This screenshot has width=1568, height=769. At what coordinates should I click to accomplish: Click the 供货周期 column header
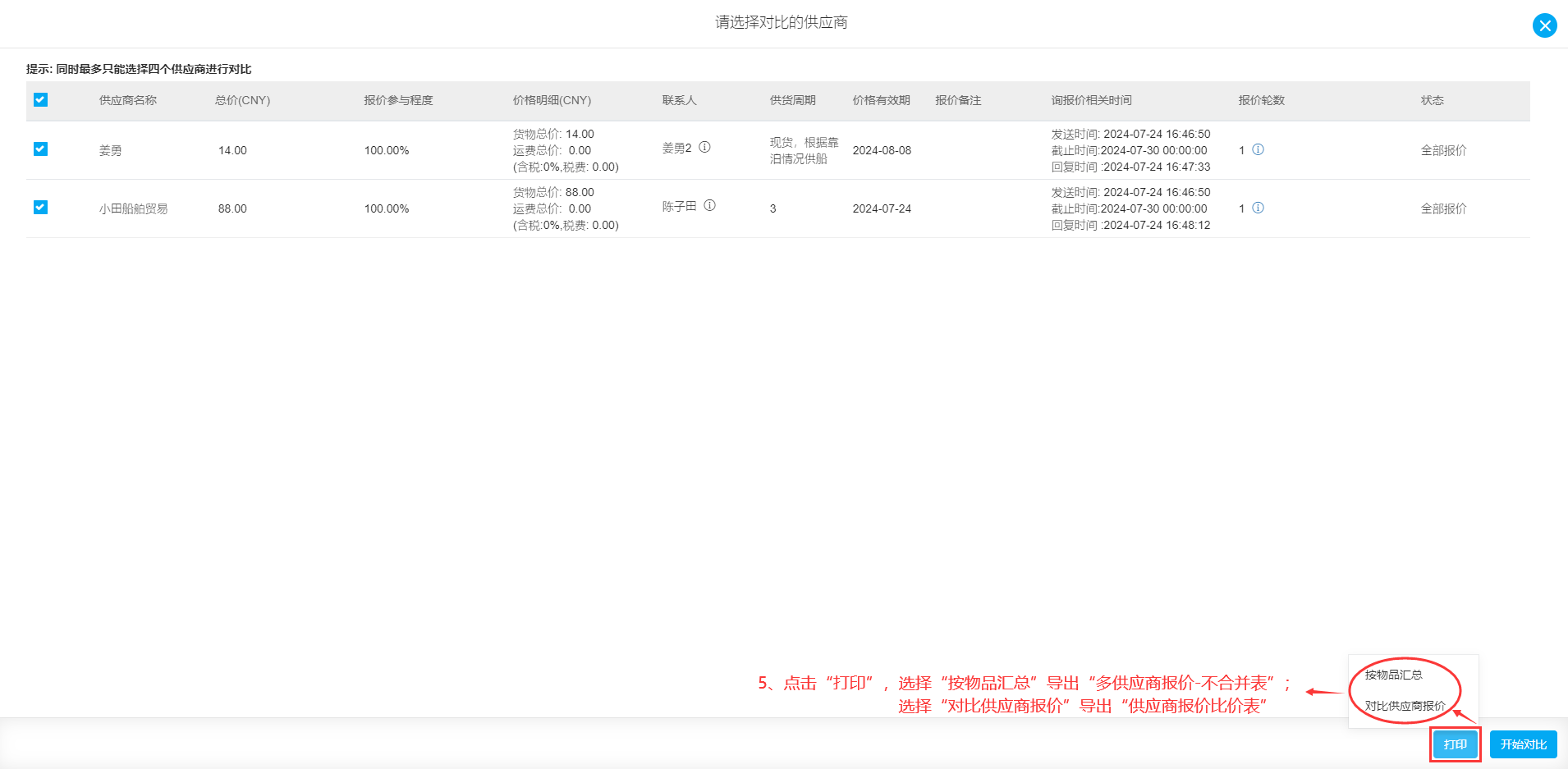pyautogui.click(x=792, y=100)
